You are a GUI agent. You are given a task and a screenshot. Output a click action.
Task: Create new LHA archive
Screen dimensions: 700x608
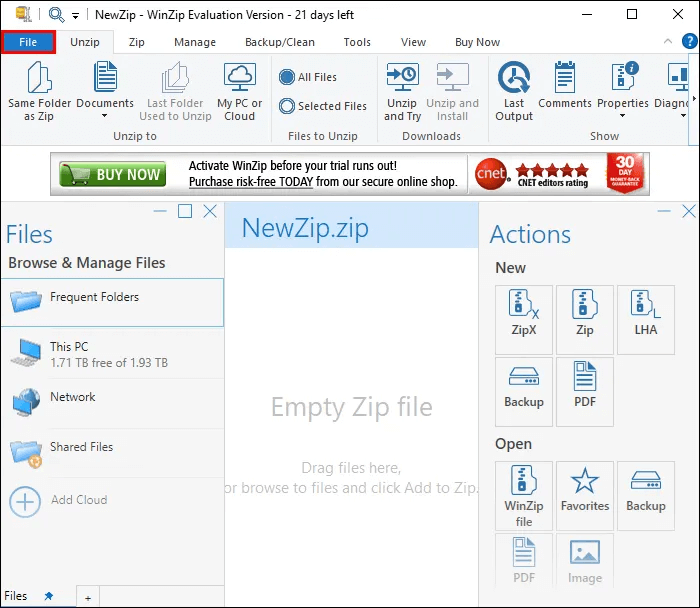646,320
